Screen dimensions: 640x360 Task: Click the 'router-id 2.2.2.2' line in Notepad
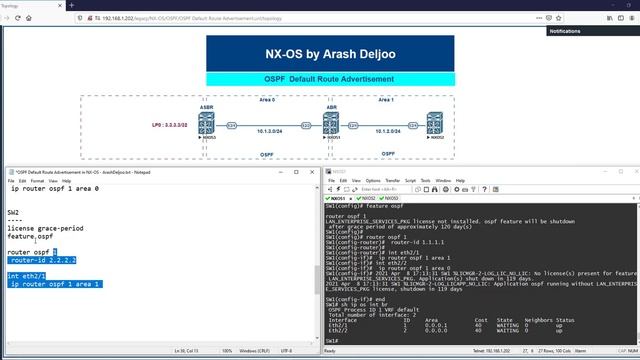[x=43, y=260]
